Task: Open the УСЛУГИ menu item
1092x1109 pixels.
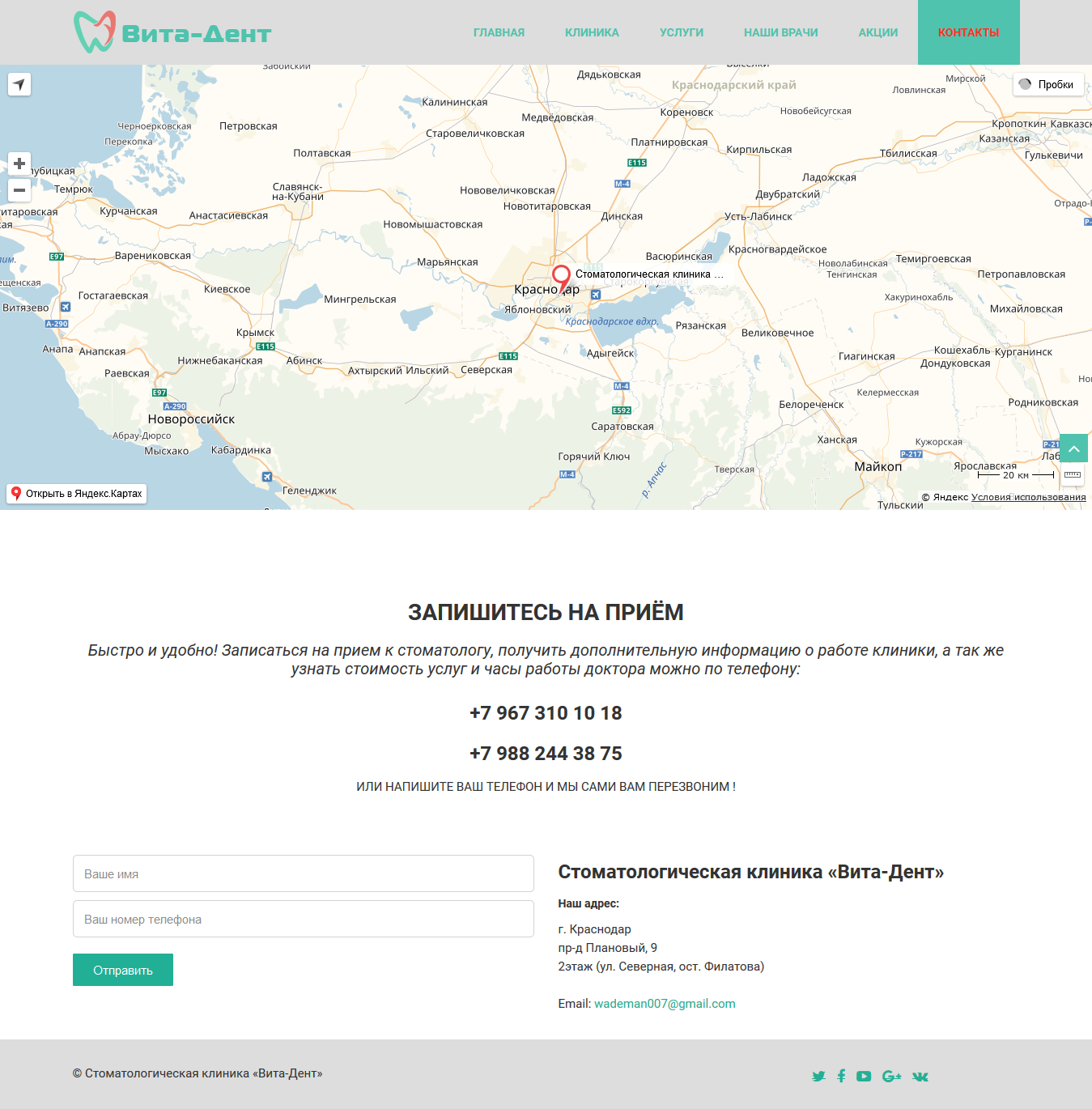Action: 682,32
